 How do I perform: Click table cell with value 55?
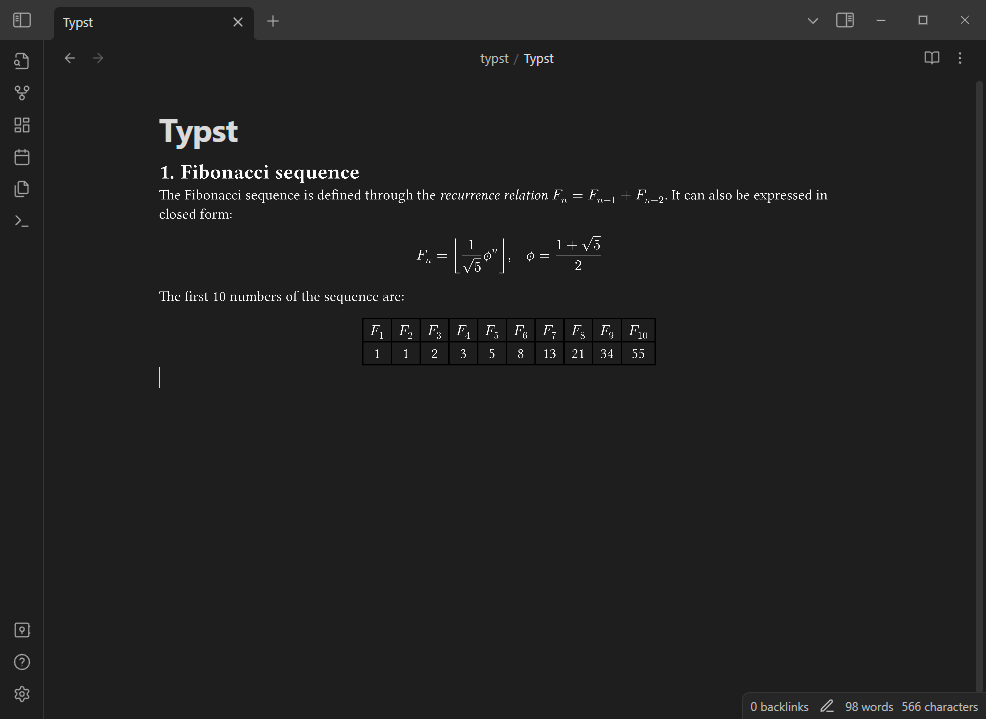click(638, 354)
